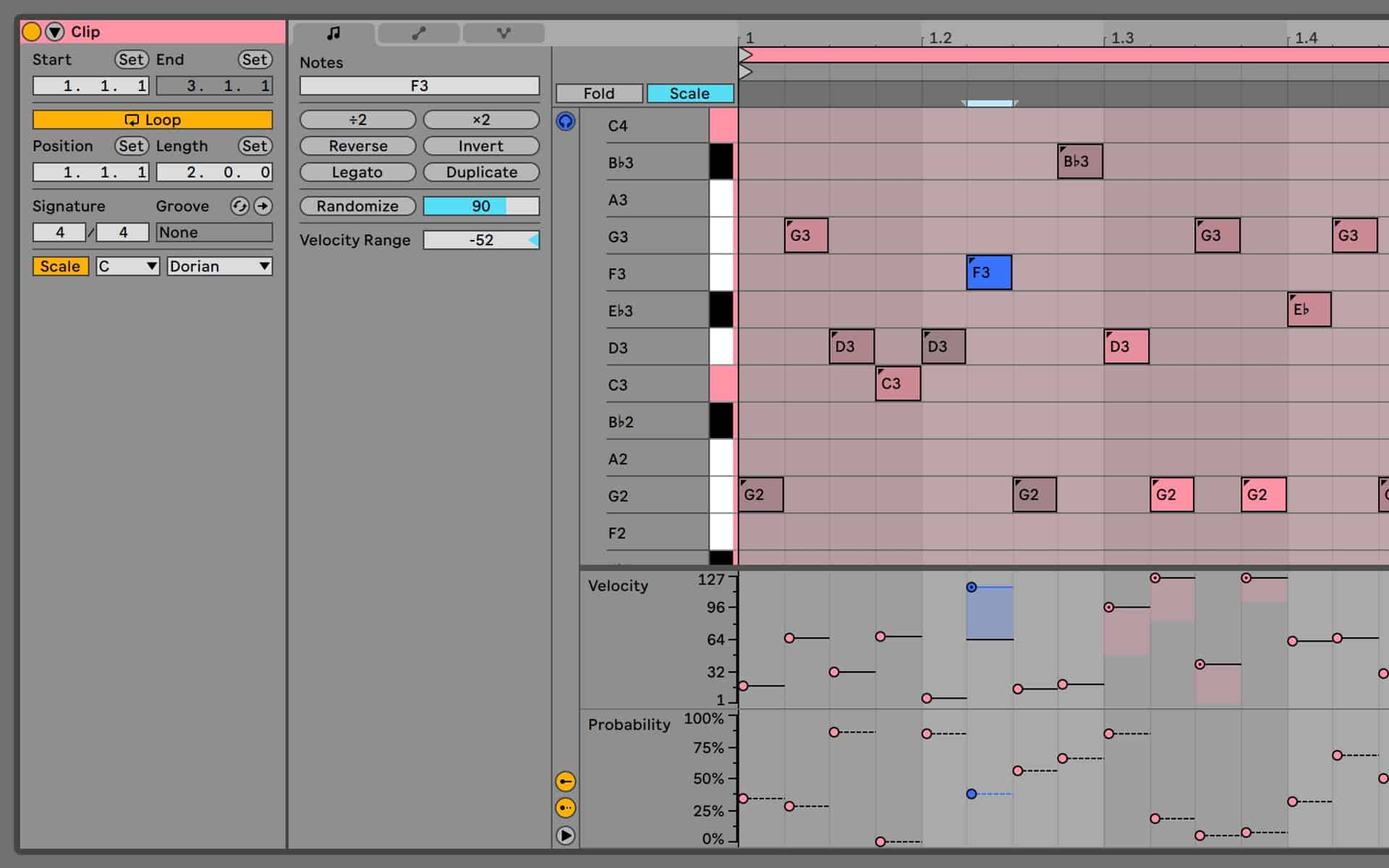Open the scale root note dropdown showing C
The height and width of the screenshot is (868, 1389).
(x=127, y=266)
